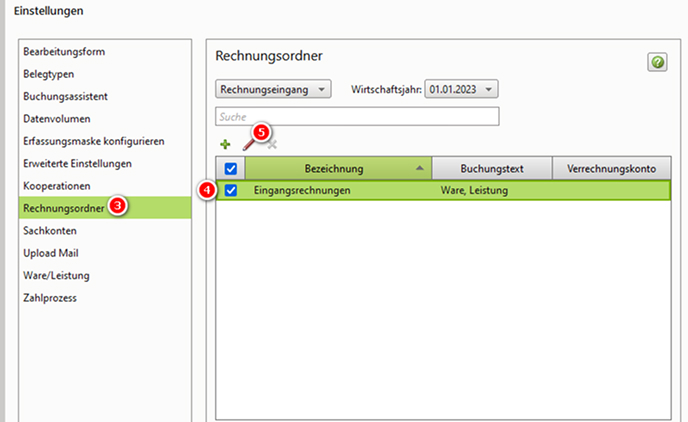688x422 pixels.
Task: Open help via green question mark icon
Action: [657, 63]
